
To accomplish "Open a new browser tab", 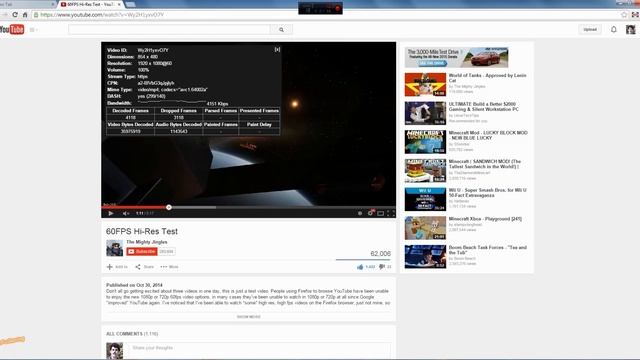I will pos(131,4).
